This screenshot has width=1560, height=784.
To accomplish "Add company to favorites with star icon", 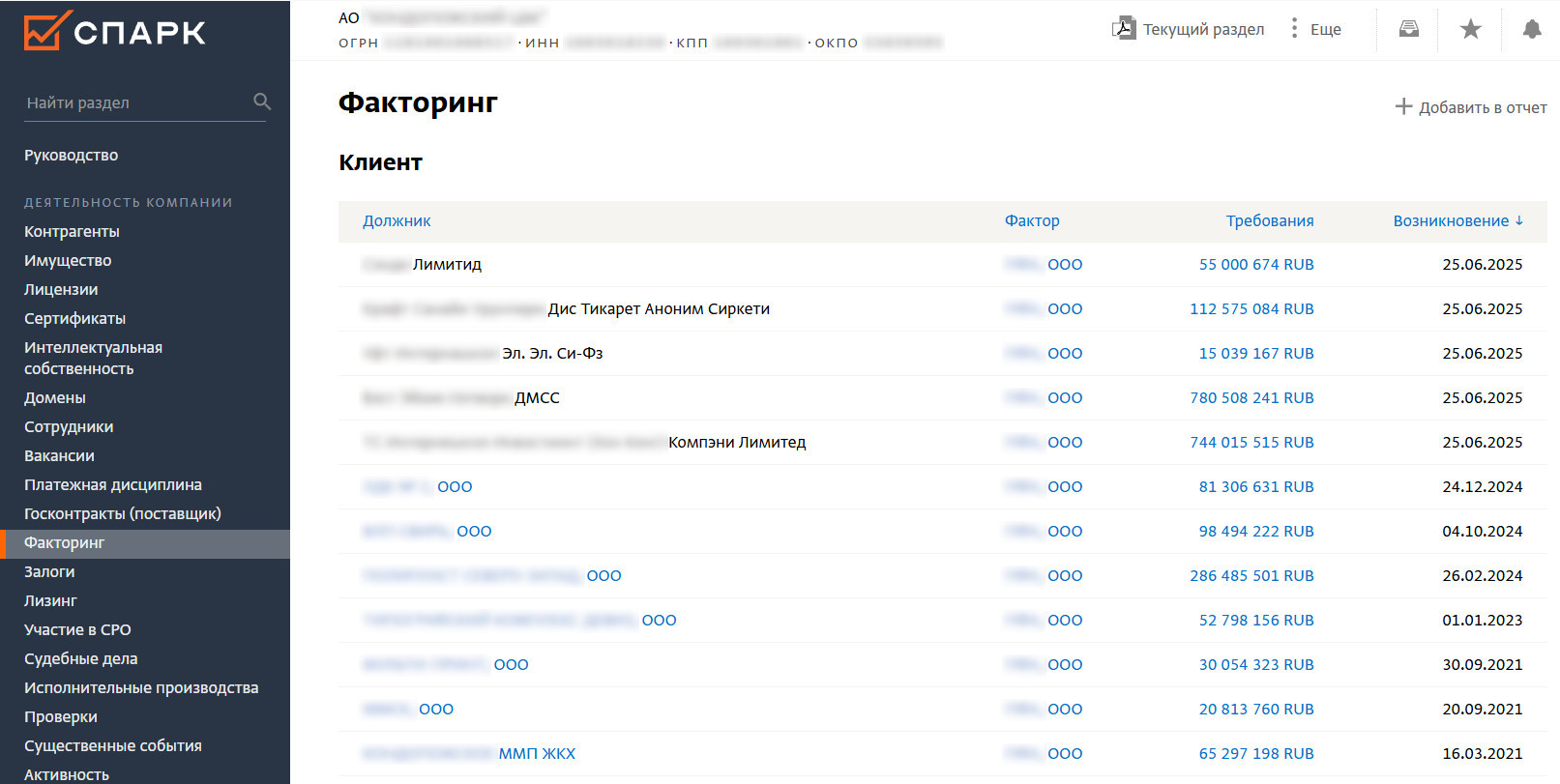I will point(1470,29).
